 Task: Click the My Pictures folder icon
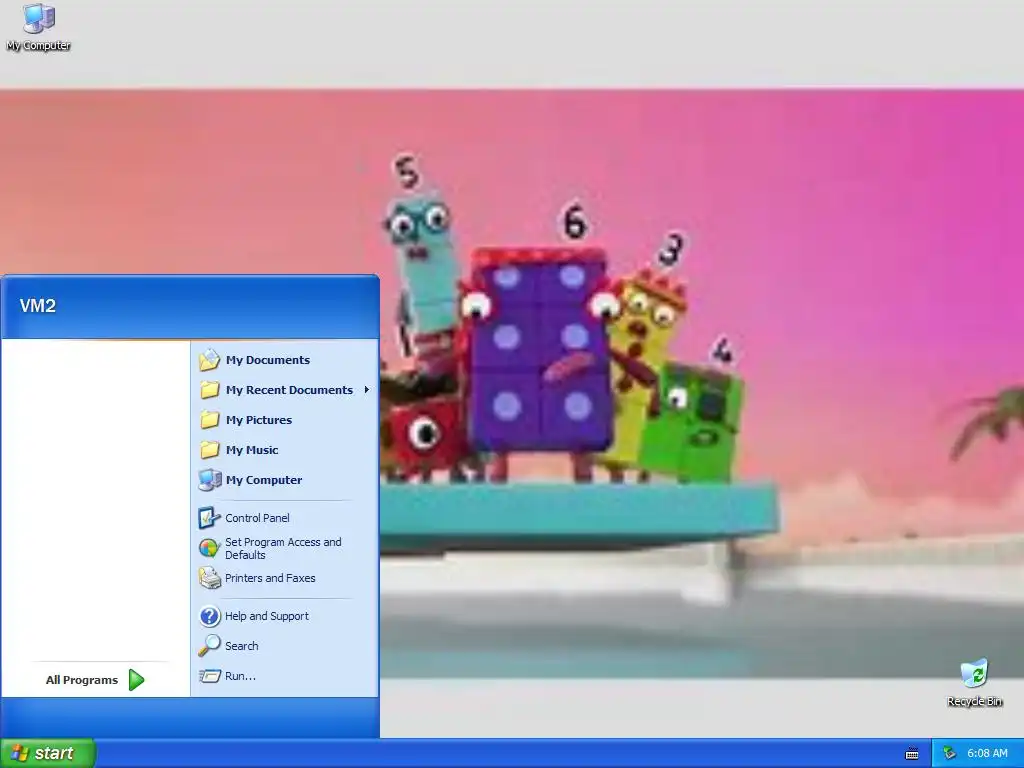210,420
